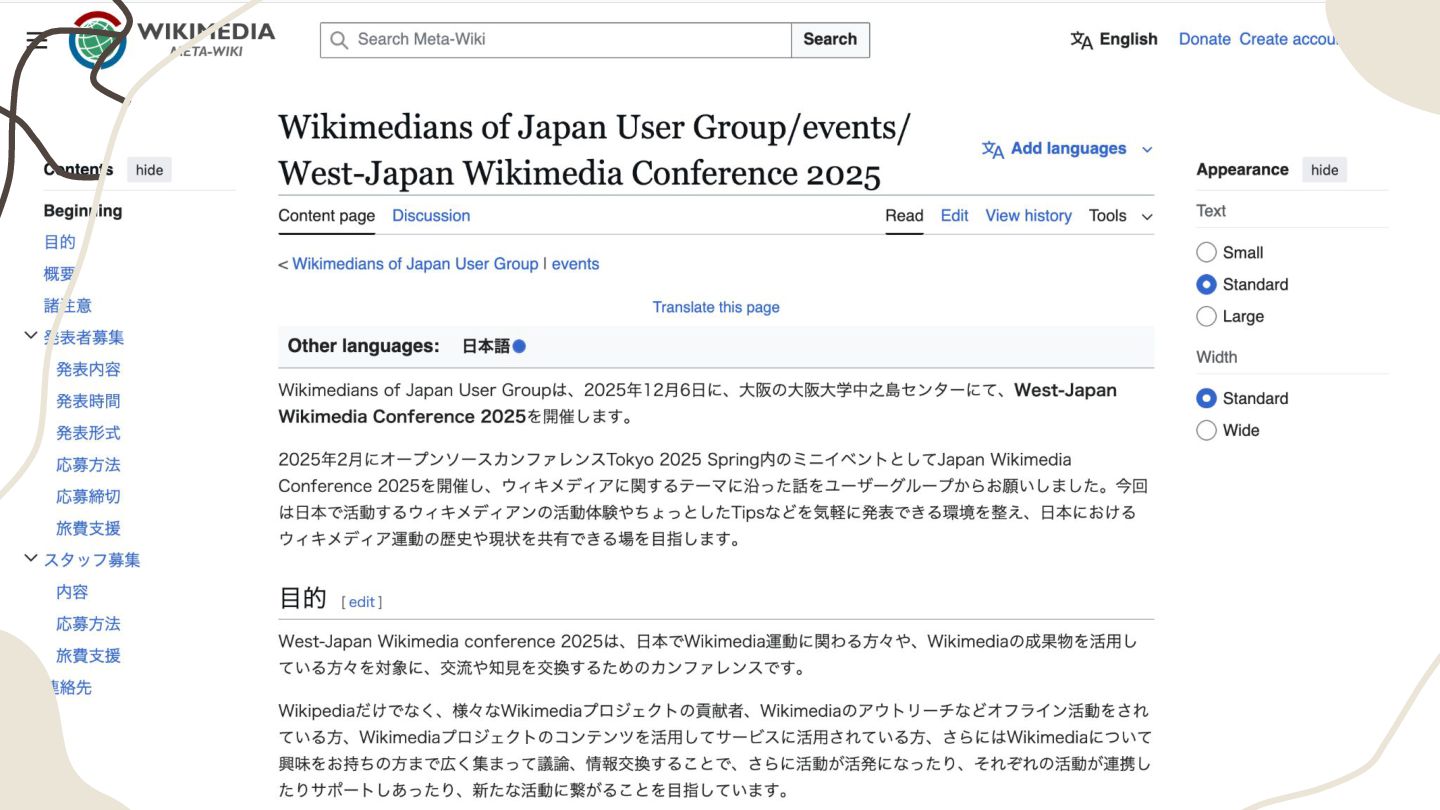Click the translate icon beside Add languages

tap(992, 149)
